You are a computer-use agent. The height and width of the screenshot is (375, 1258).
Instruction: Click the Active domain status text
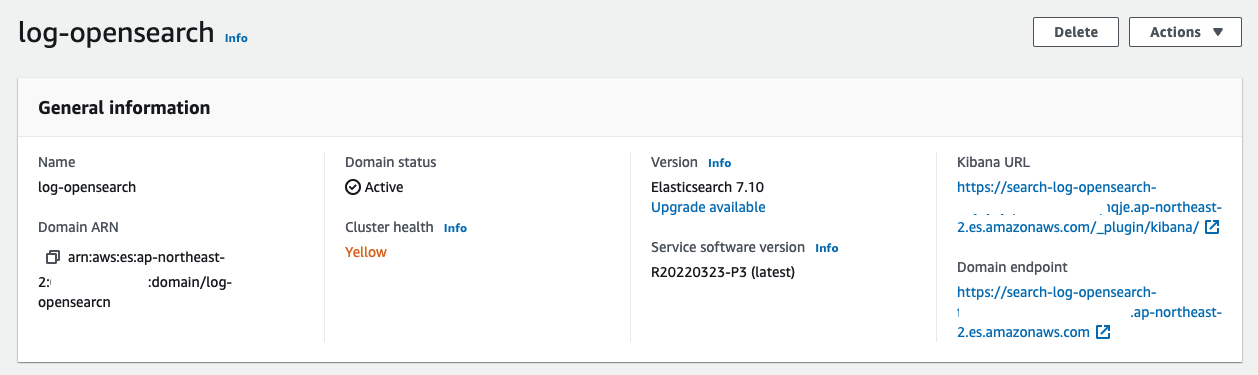(384, 187)
